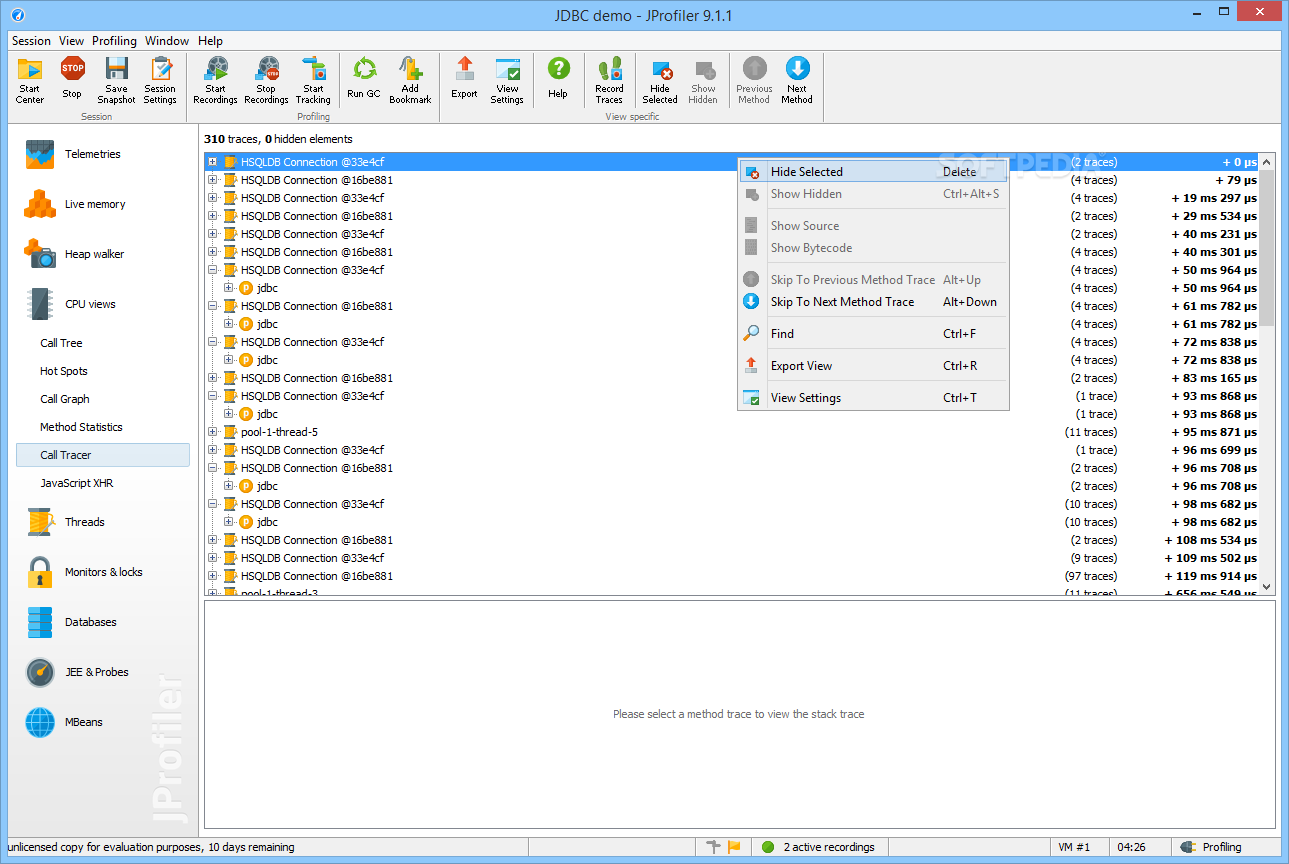The image size is (1289, 864).
Task: Click the Start Tracking icon
Action: click(x=313, y=68)
